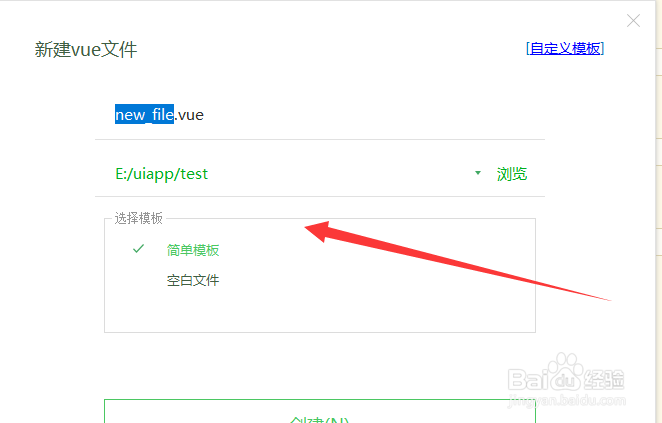Select the 简单模板 template

193,250
